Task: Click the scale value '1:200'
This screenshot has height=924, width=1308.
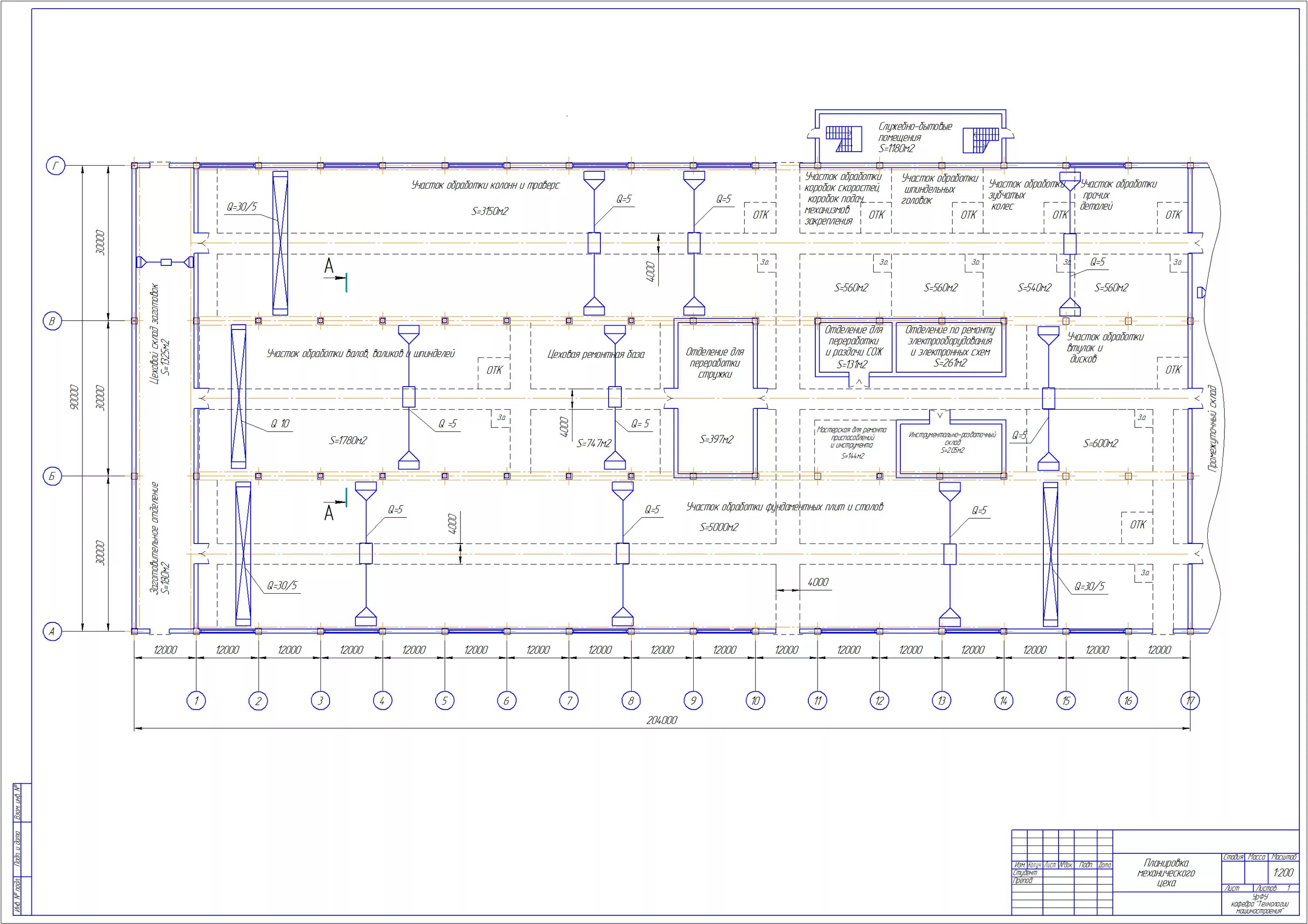Action: click(x=1284, y=872)
